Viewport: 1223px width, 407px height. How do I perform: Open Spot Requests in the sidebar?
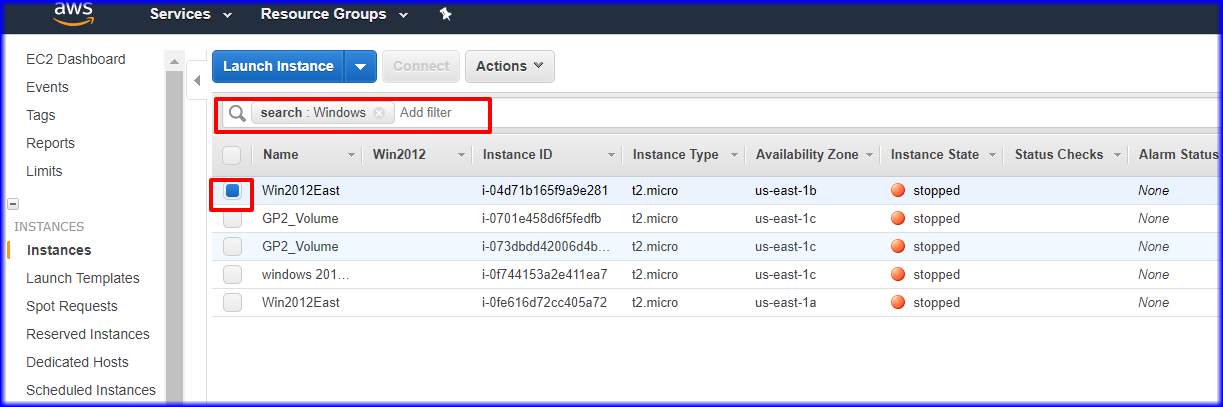coord(72,306)
